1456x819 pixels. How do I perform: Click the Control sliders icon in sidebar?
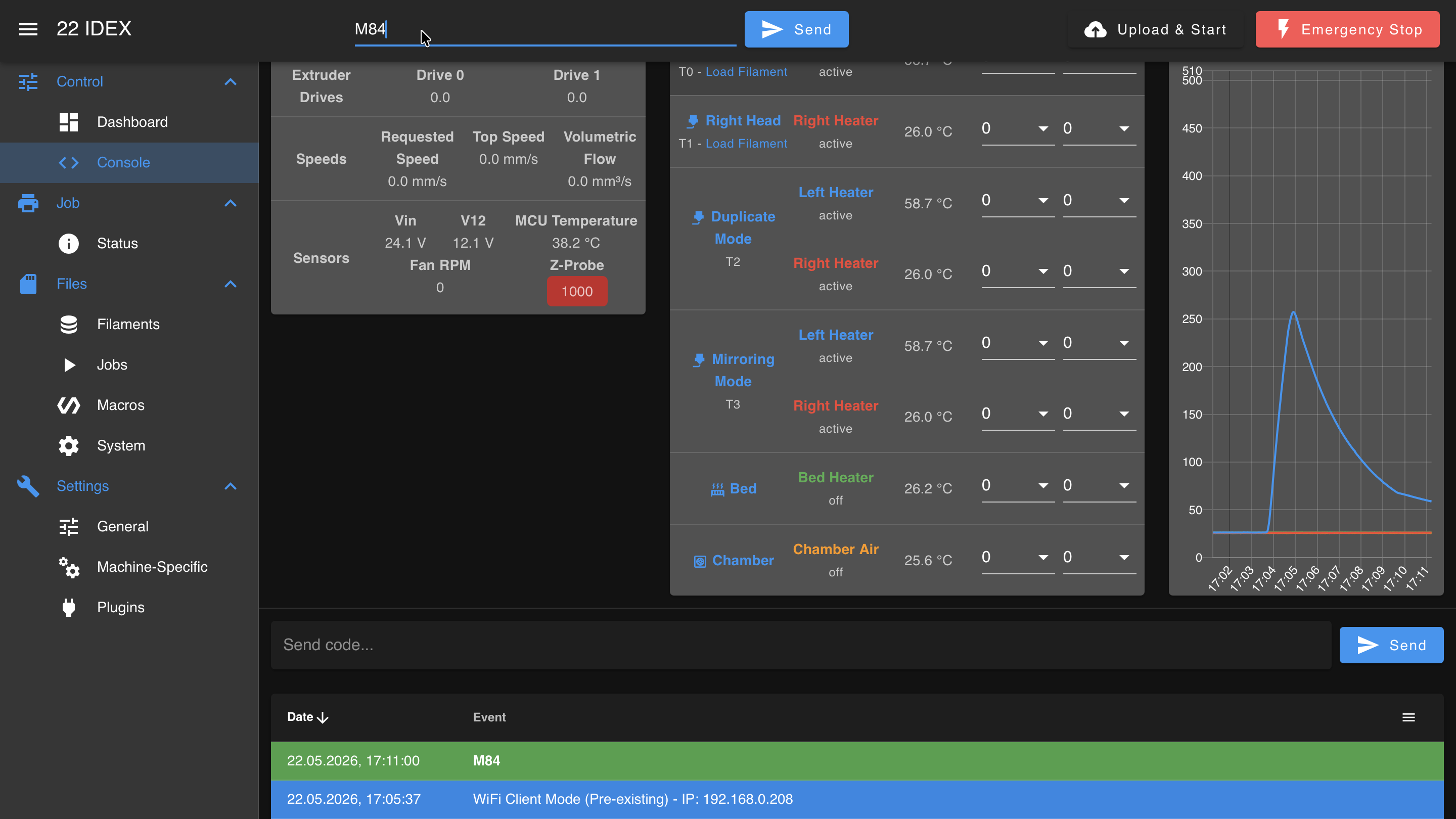[x=28, y=82]
